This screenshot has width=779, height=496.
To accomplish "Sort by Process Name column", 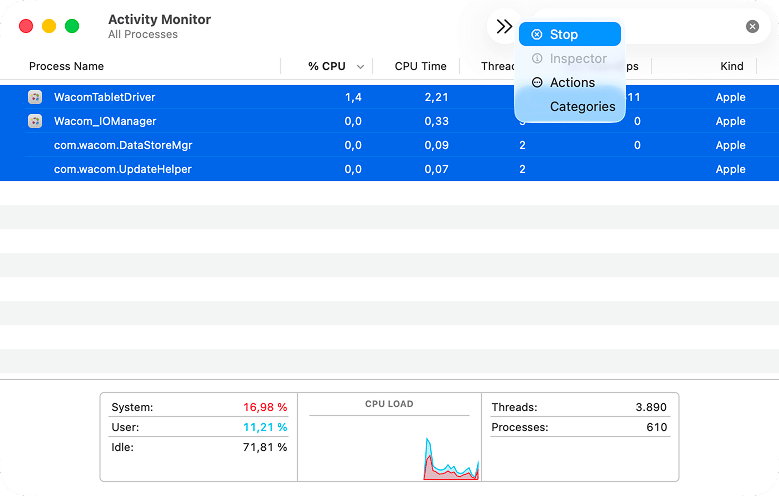I will click(x=67, y=66).
